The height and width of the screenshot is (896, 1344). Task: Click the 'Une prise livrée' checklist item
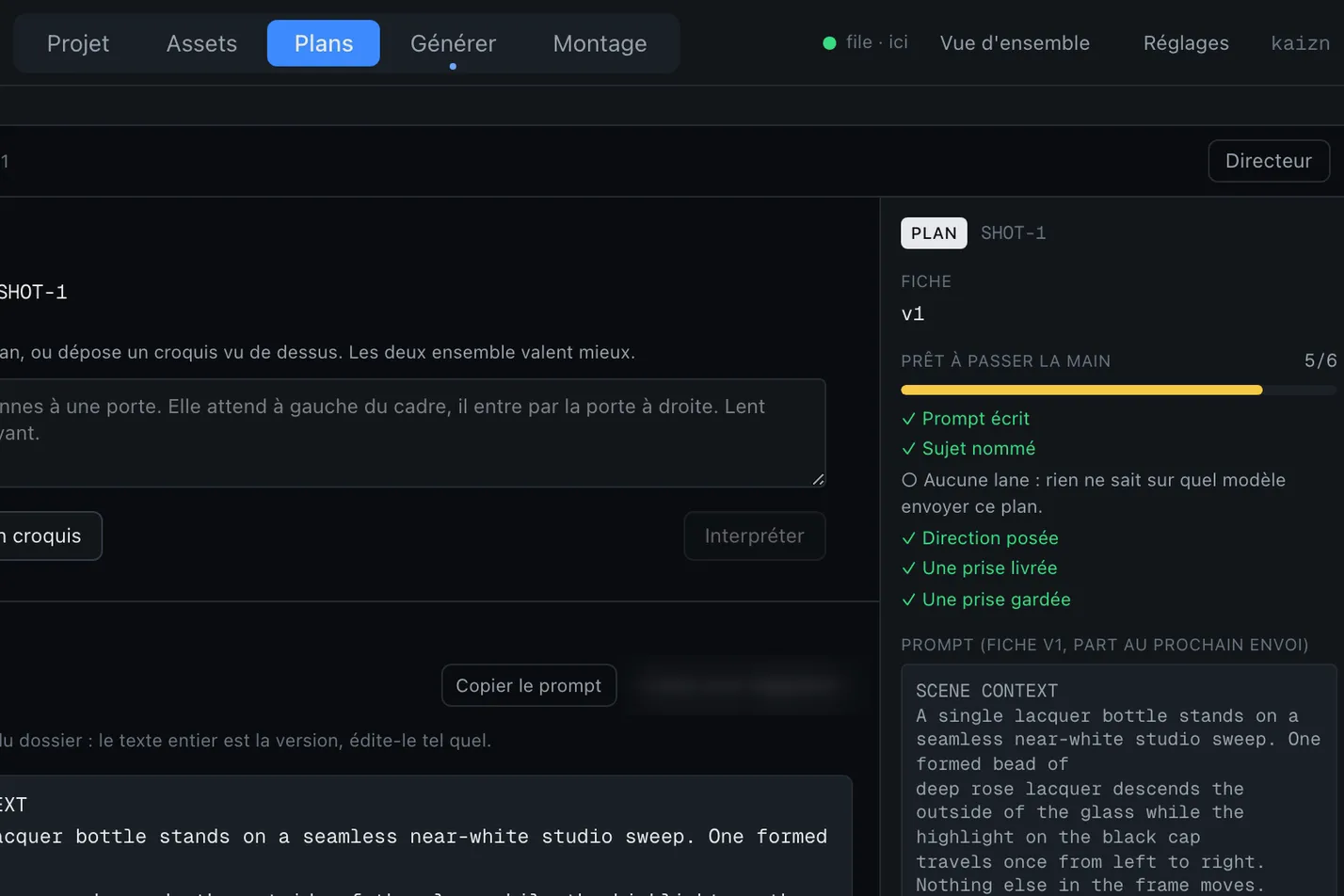point(979,568)
